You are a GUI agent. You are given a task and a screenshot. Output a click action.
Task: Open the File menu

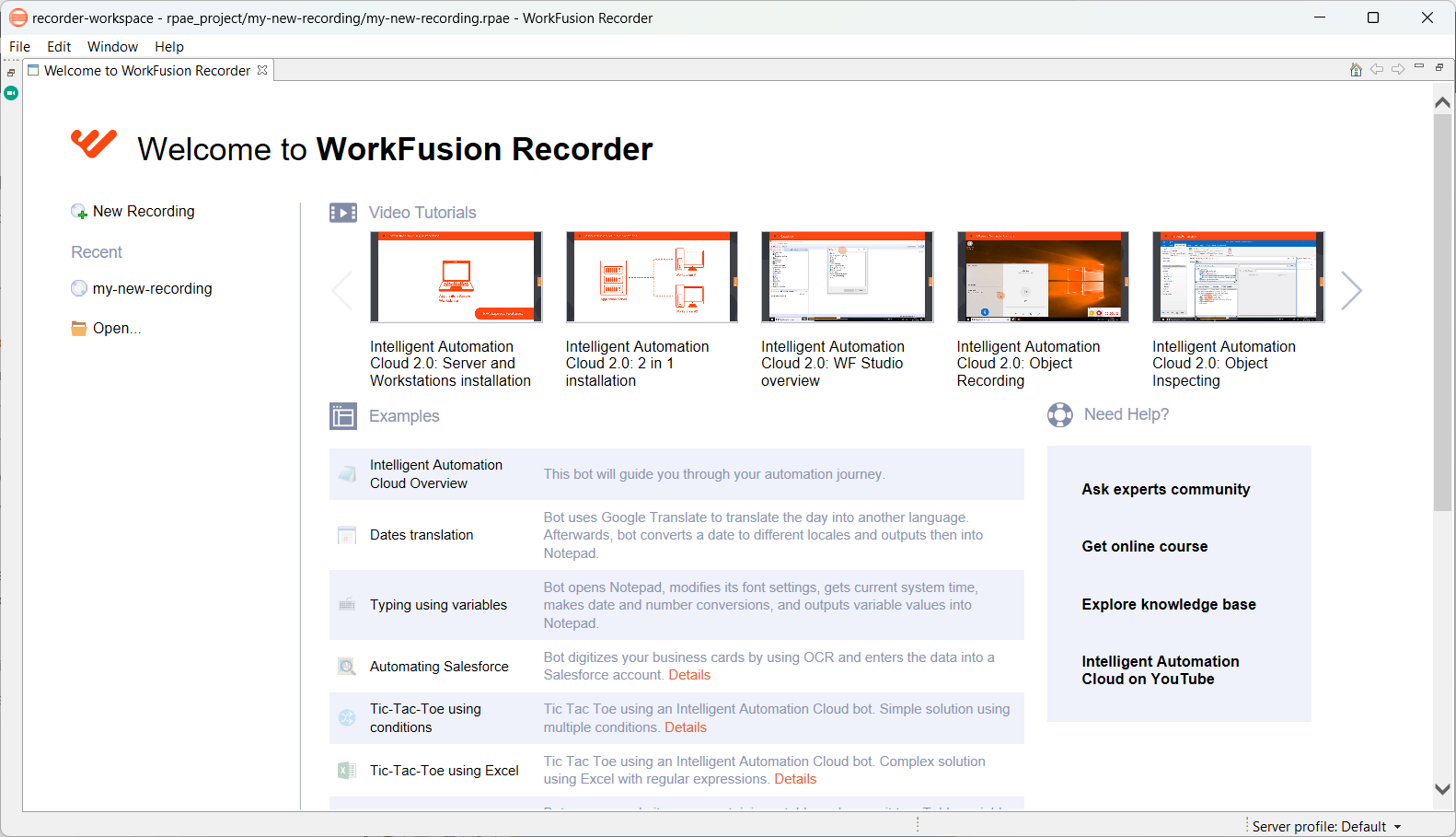(x=19, y=47)
